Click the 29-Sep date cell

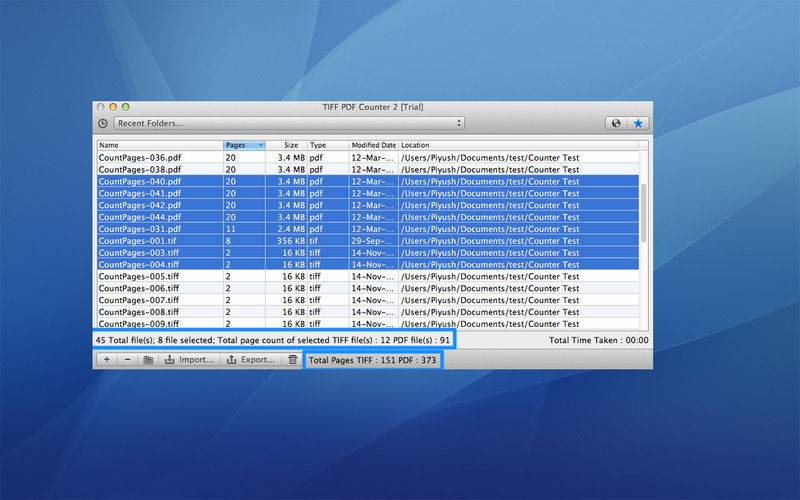coord(373,241)
